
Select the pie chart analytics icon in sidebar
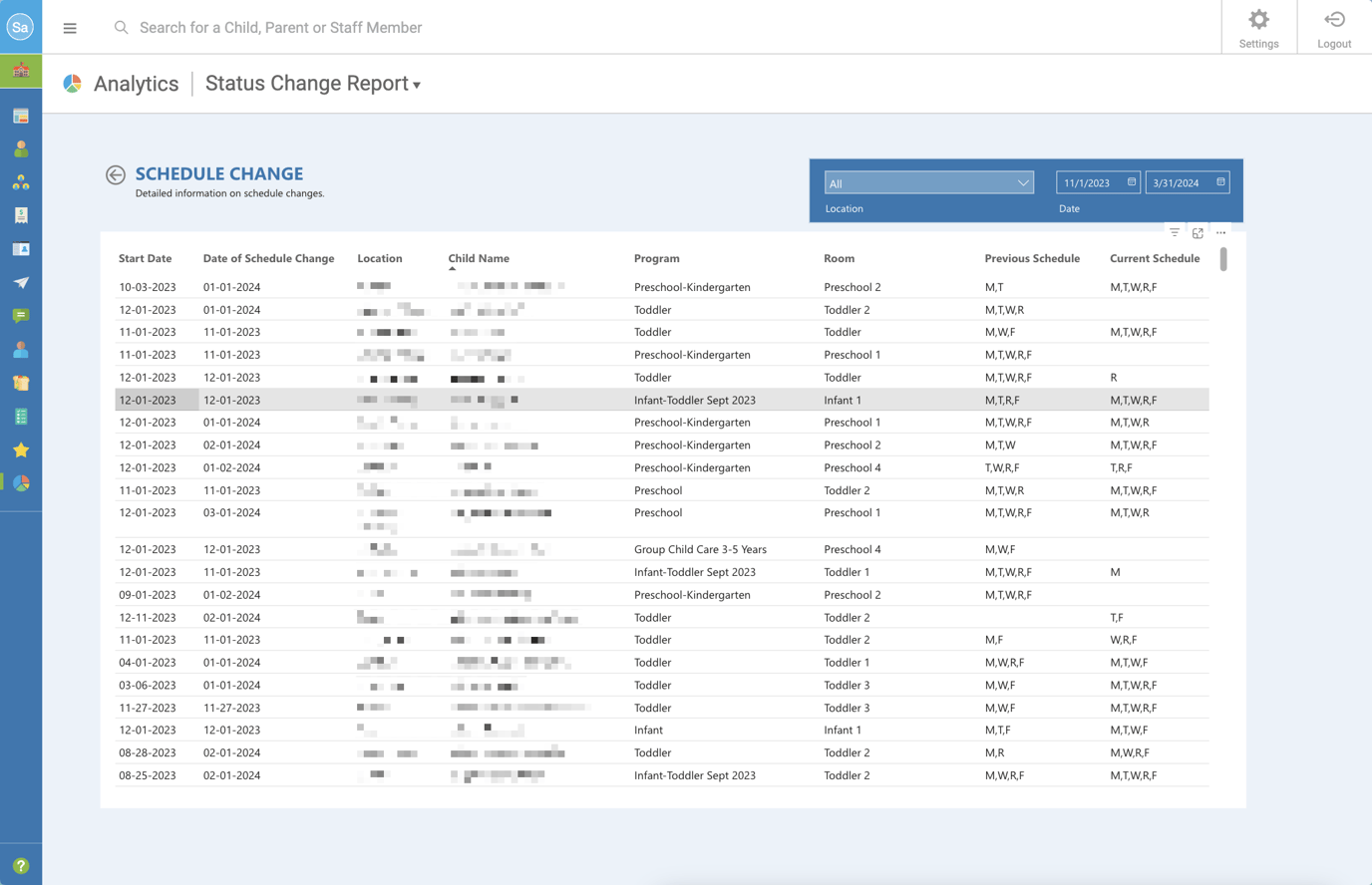(20, 483)
